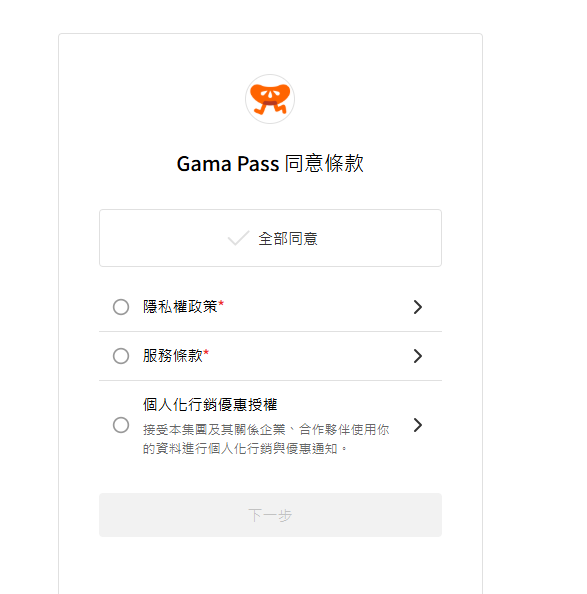Click the Gama Pass 同意條款 title
The image size is (587, 594).
click(270, 164)
